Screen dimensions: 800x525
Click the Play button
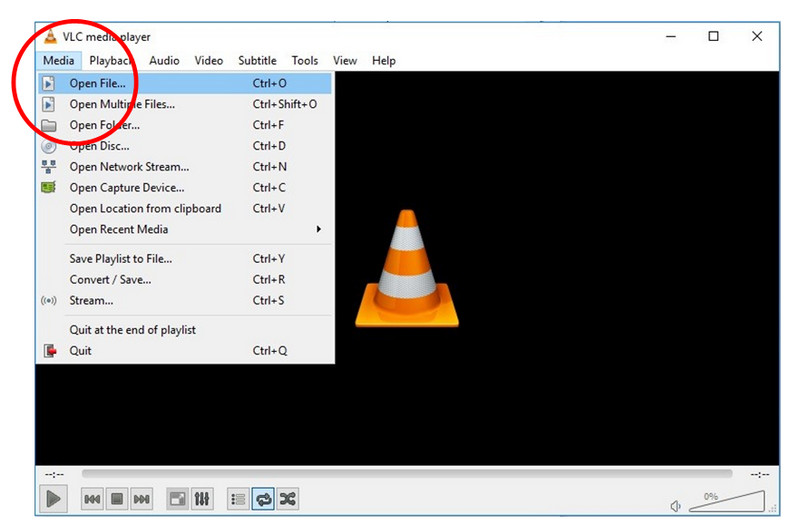tap(54, 498)
